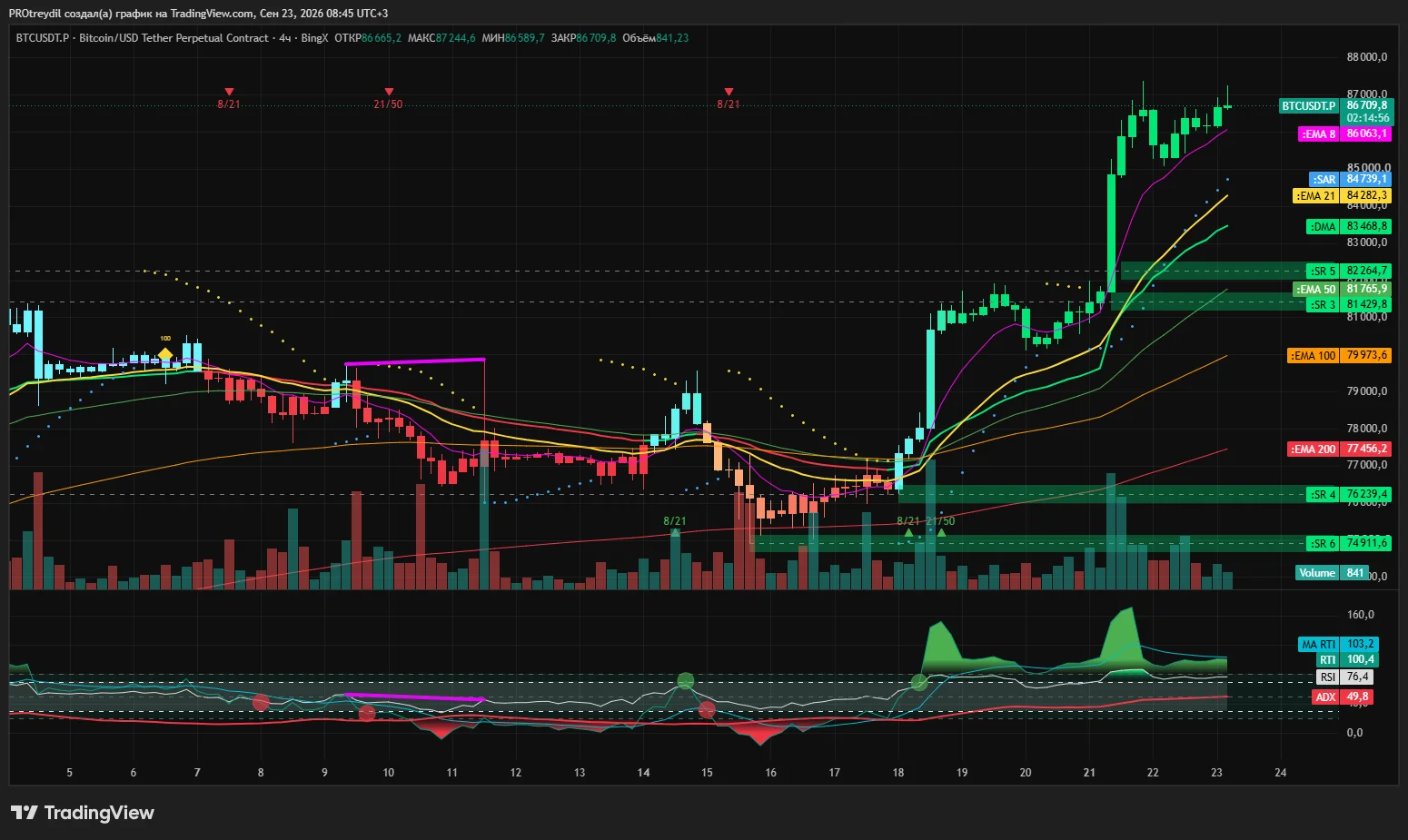Click the ЗАКР close value 86709,8

[x=596, y=38]
